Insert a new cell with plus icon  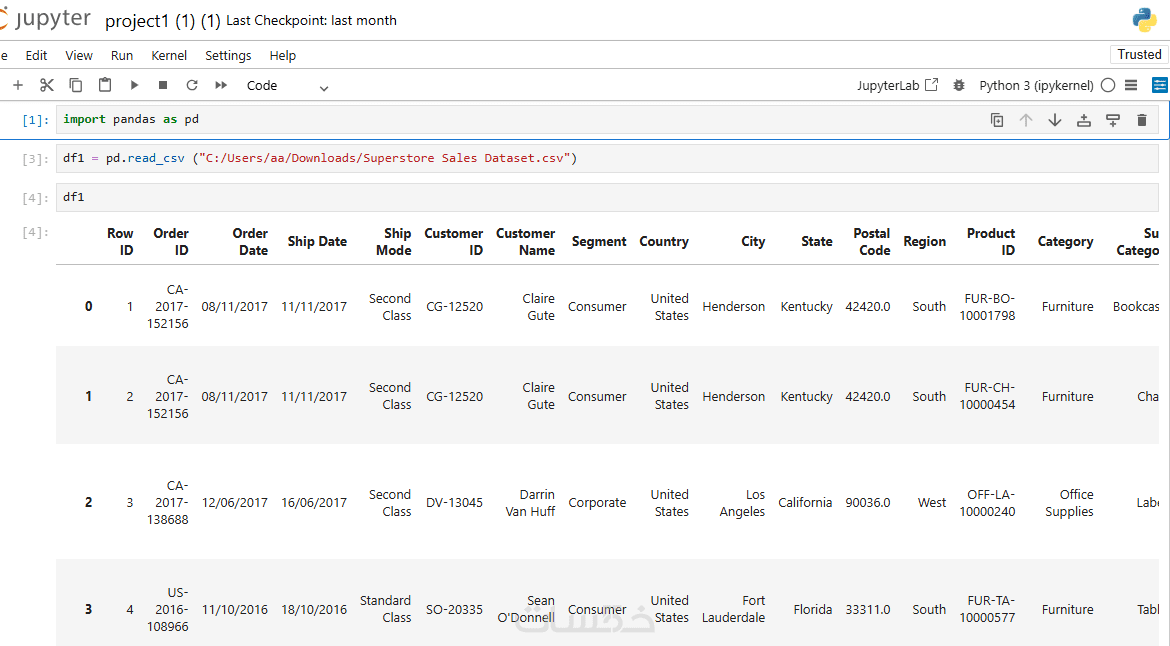[18, 86]
